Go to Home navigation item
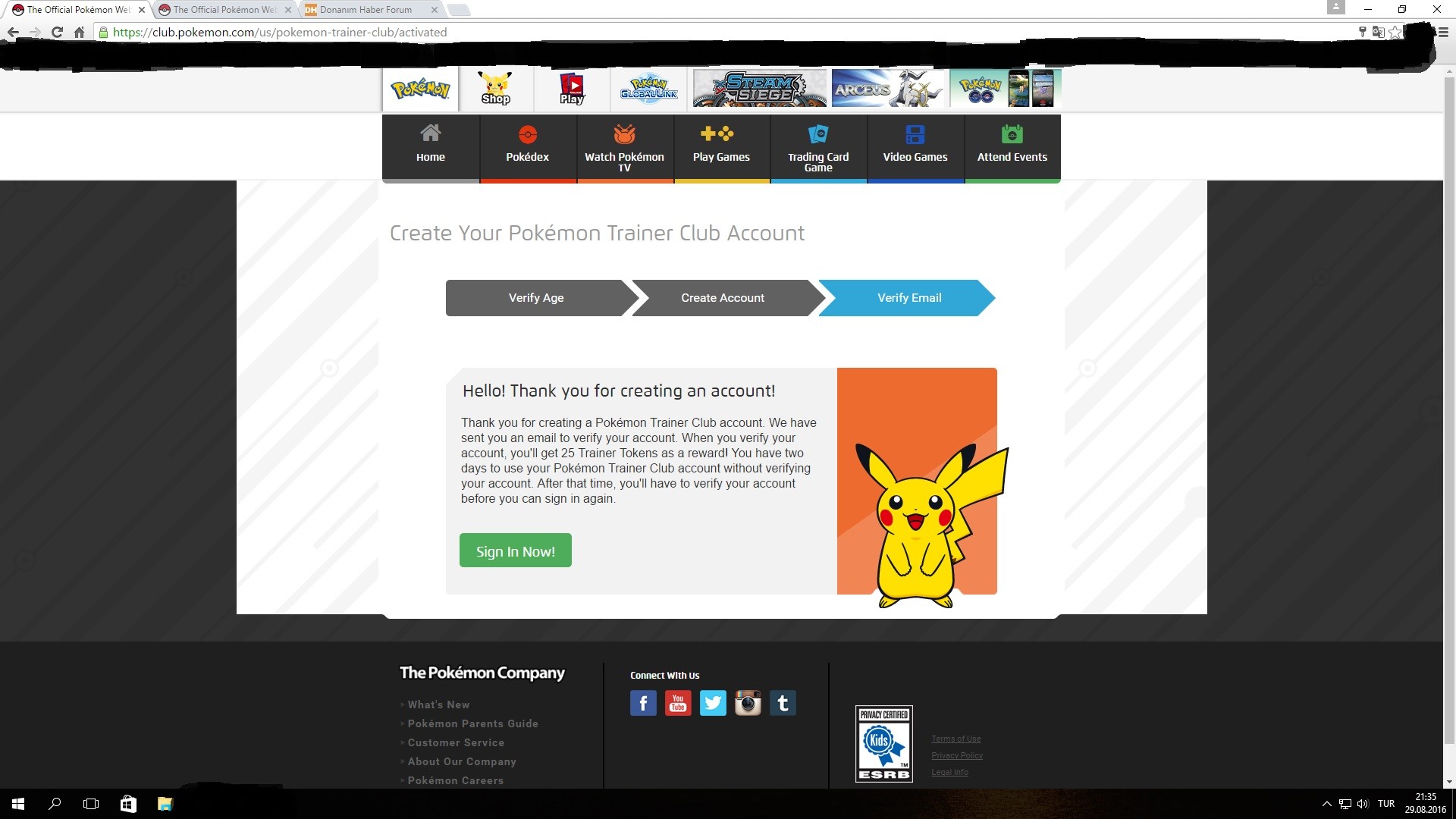 click(x=431, y=148)
